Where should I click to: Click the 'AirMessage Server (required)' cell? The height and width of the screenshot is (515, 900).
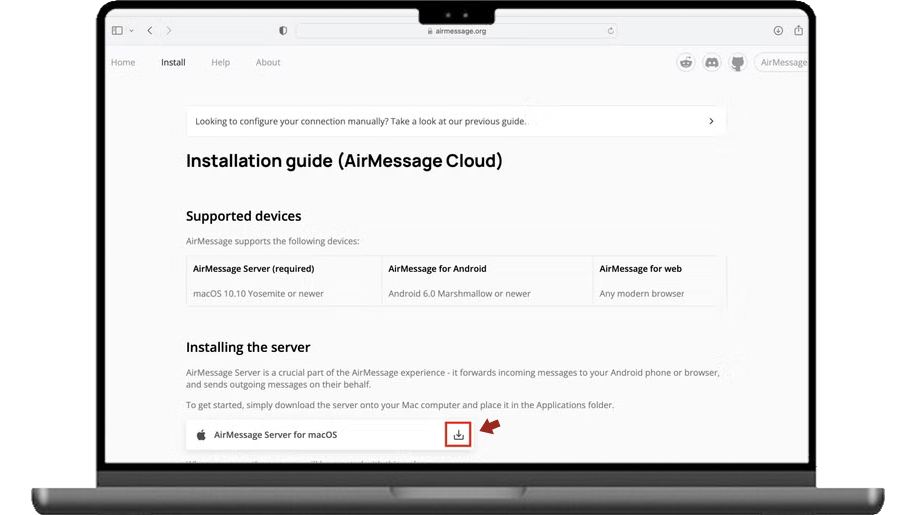click(253, 269)
